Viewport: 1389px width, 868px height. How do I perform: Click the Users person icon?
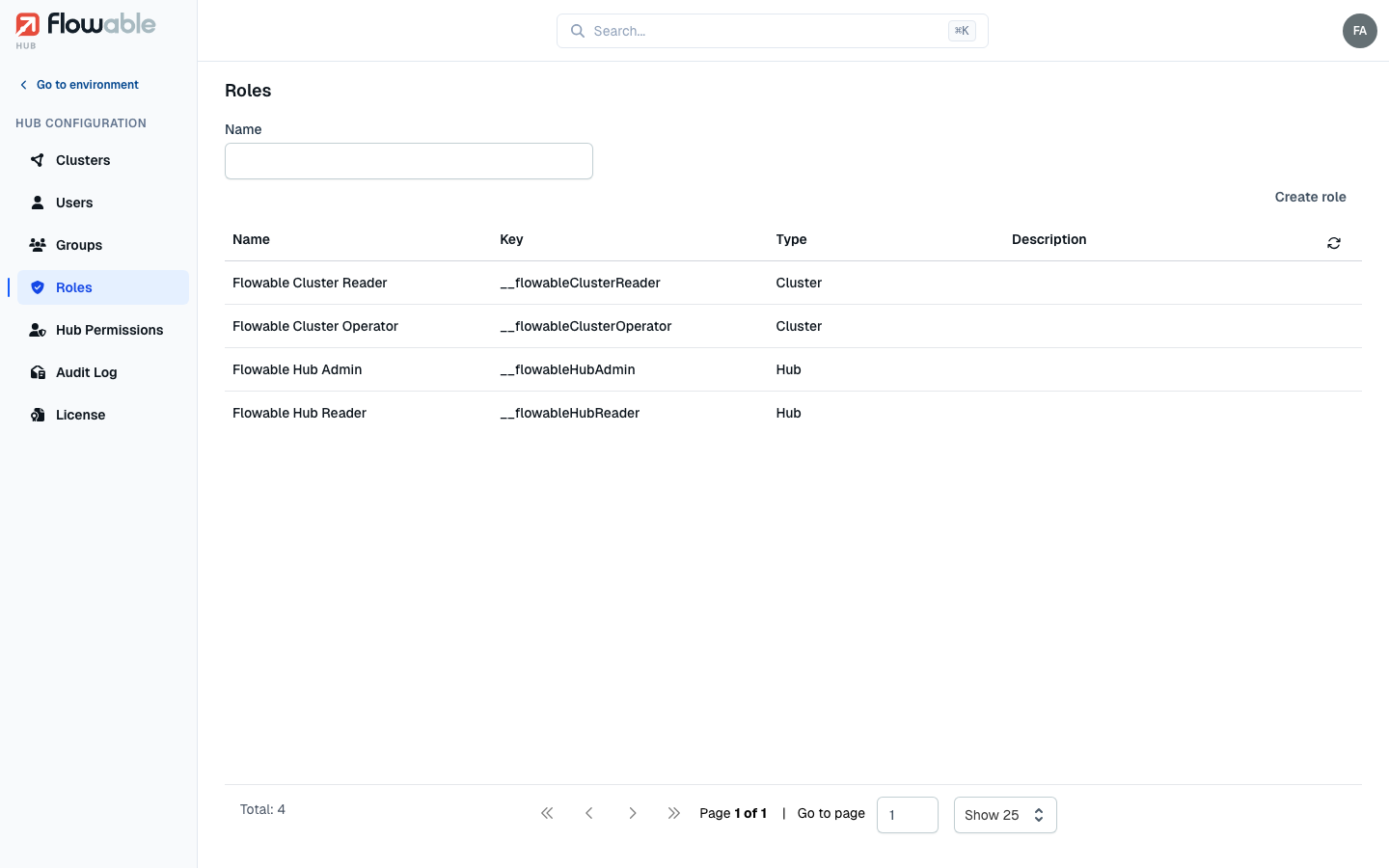(x=38, y=203)
